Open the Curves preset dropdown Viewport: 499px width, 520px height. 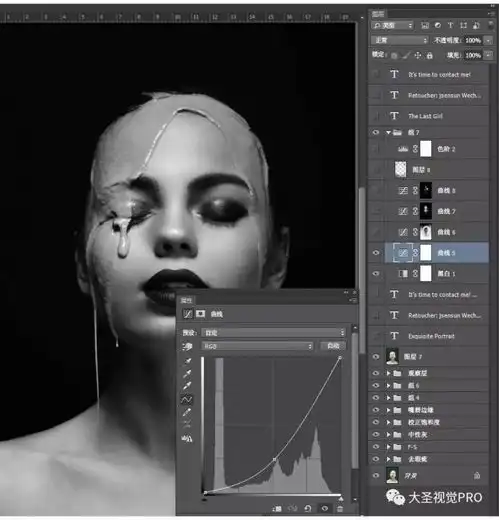coord(273,332)
